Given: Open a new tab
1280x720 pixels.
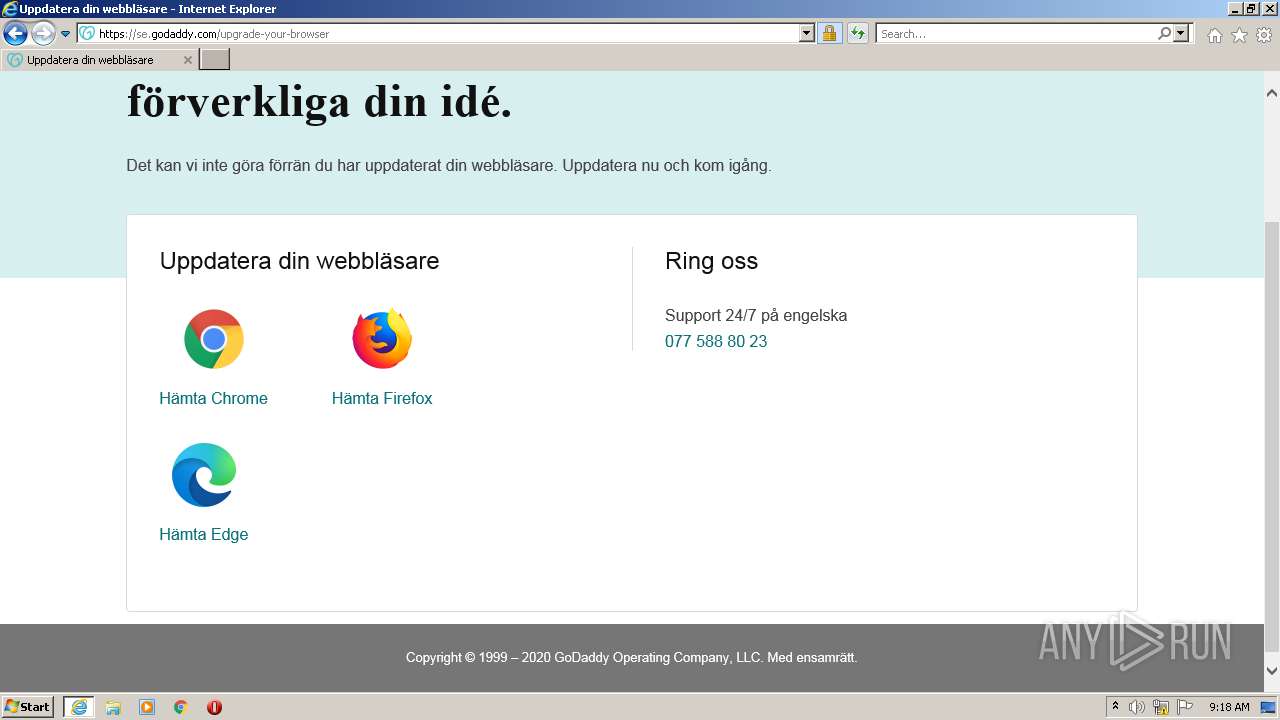Looking at the screenshot, I should 215,60.
